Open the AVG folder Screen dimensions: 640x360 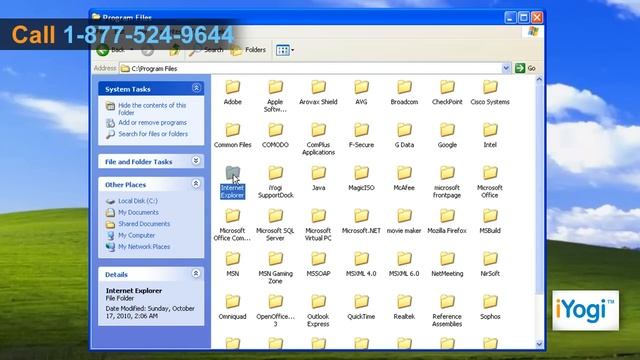click(361, 93)
